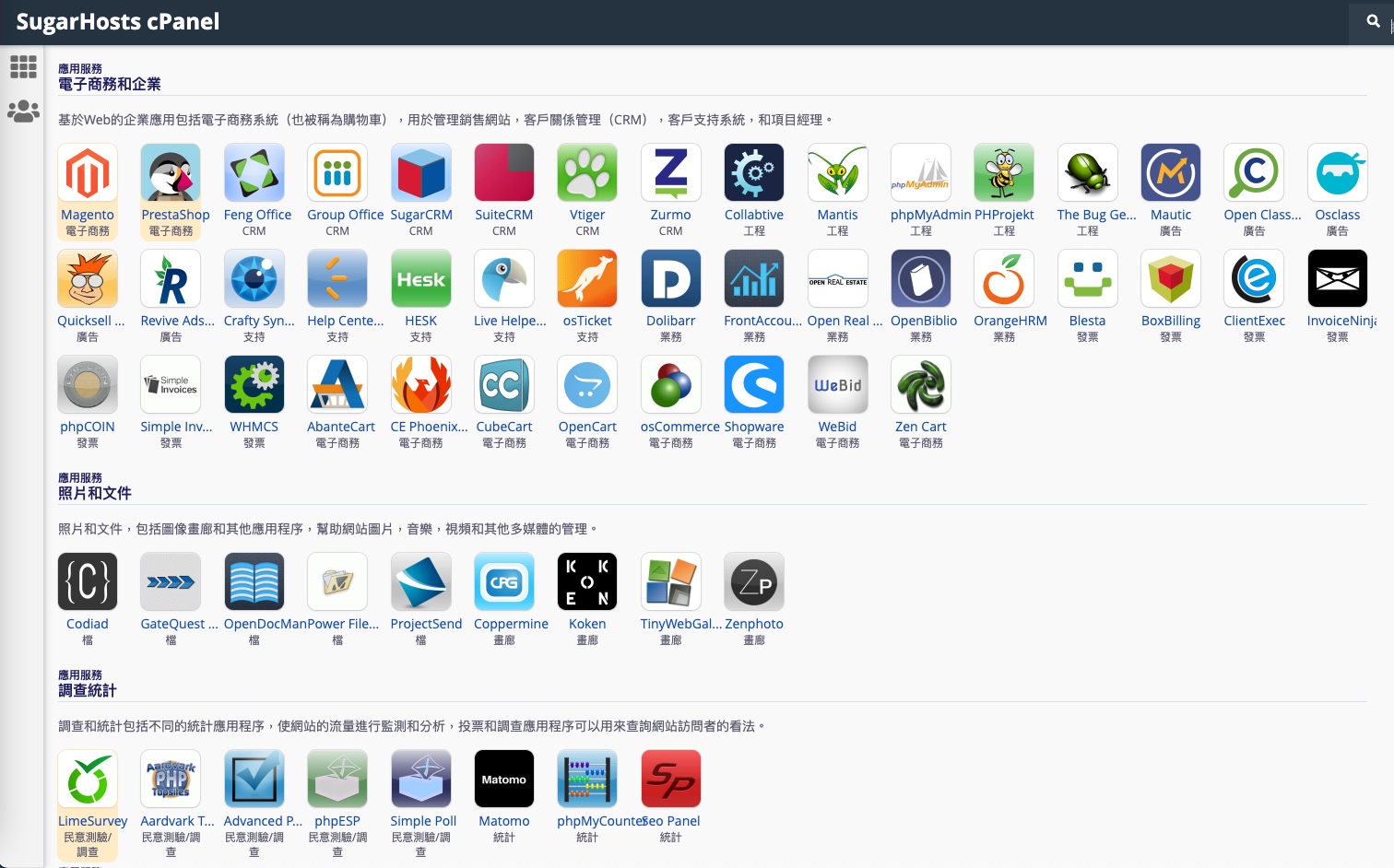Click the Open Real Estate icon
The height and width of the screenshot is (868, 1394).
click(838, 278)
